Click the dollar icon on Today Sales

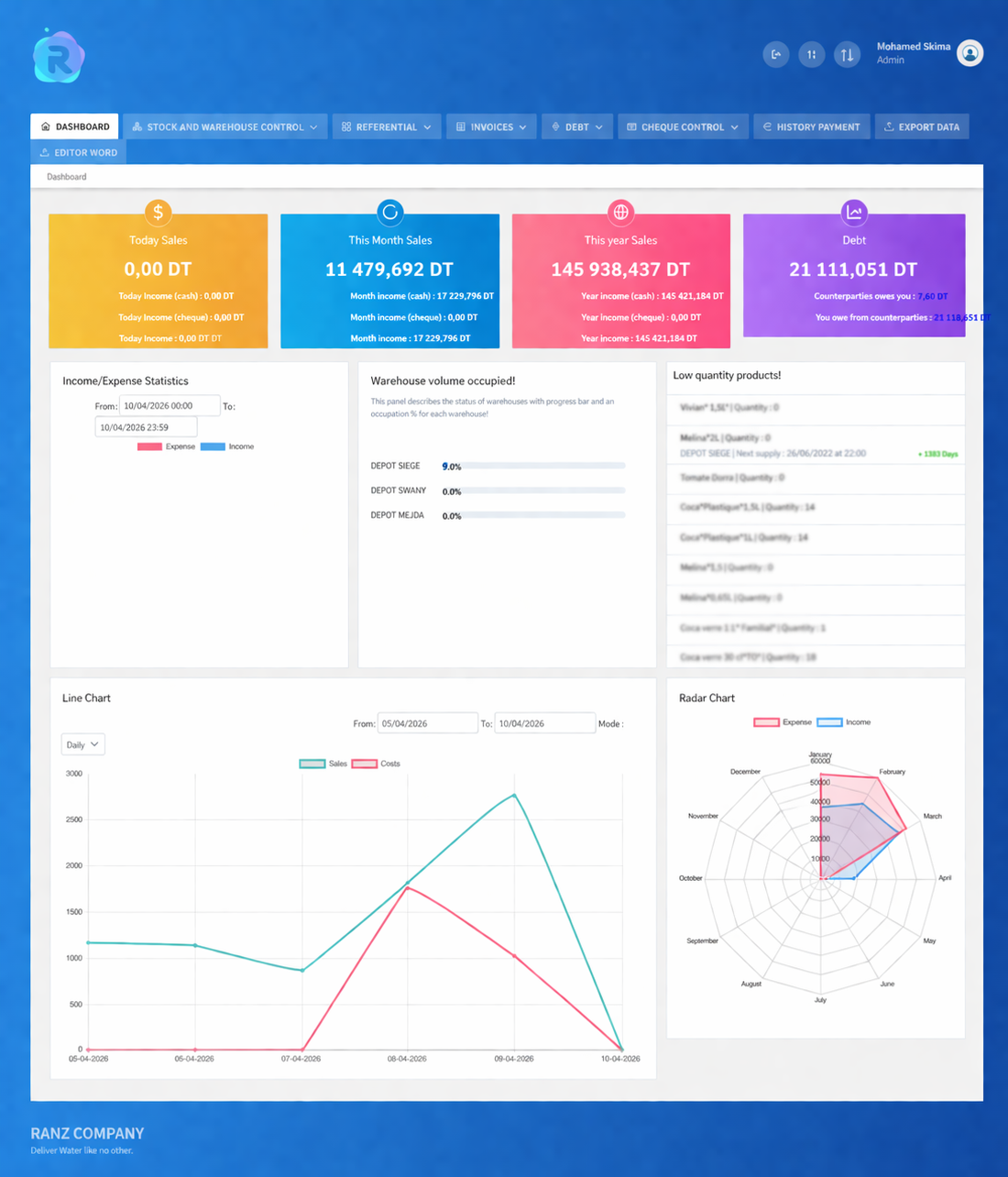tap(158, 213)
